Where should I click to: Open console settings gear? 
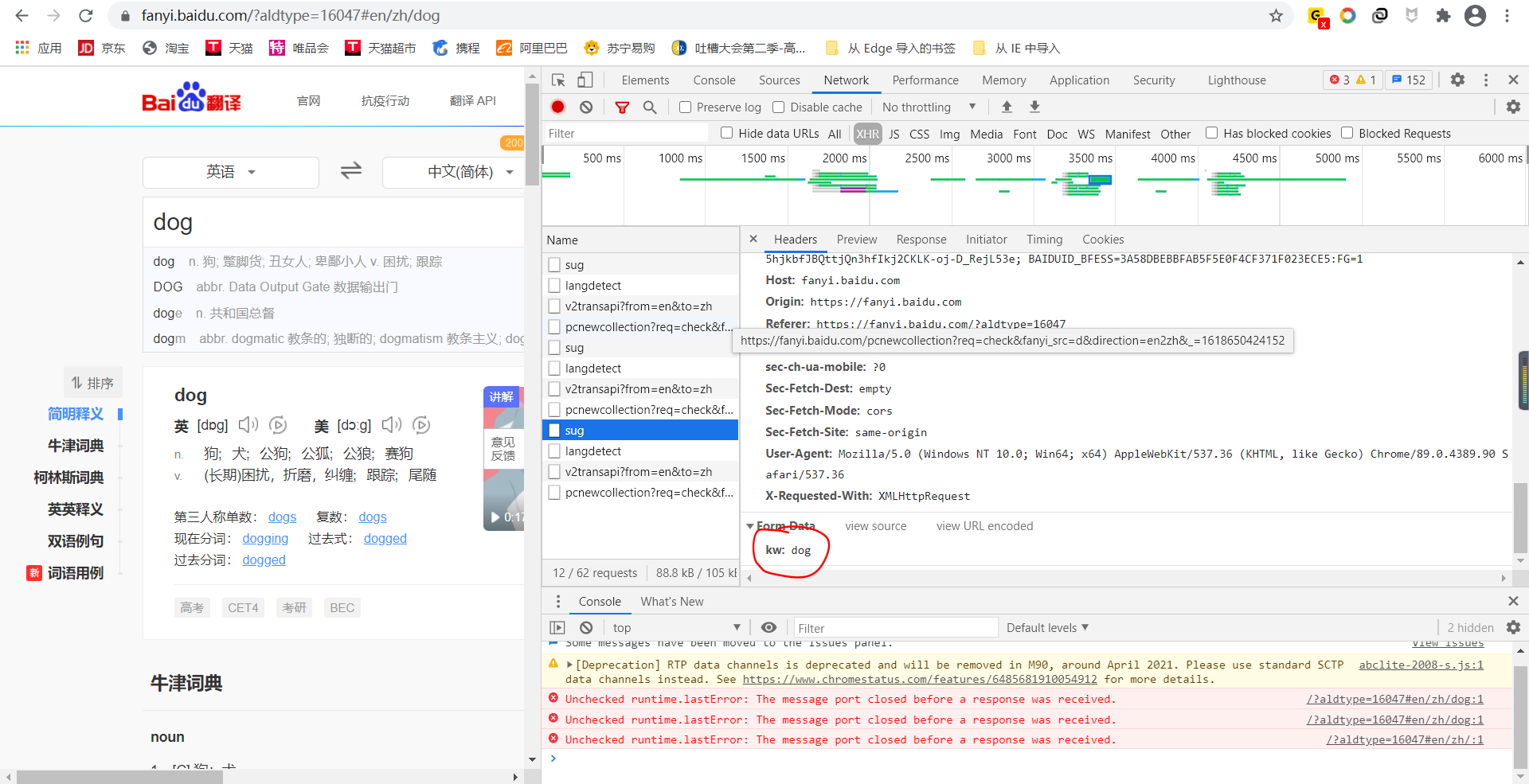tap(1513, 627)
